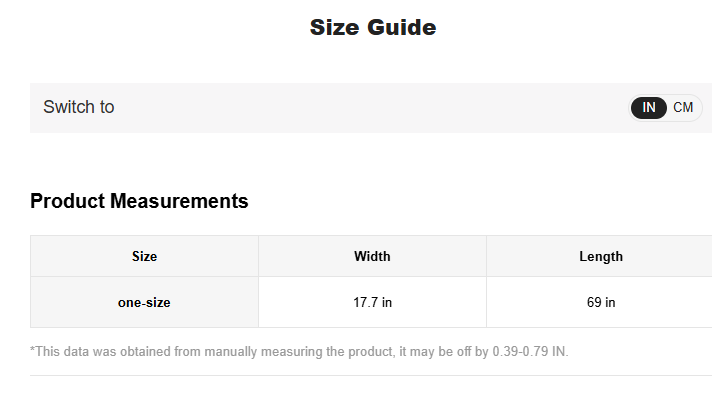Click the divider line below the footnote
This screenshot has width=712, height=411.
[x=370, y=376]
